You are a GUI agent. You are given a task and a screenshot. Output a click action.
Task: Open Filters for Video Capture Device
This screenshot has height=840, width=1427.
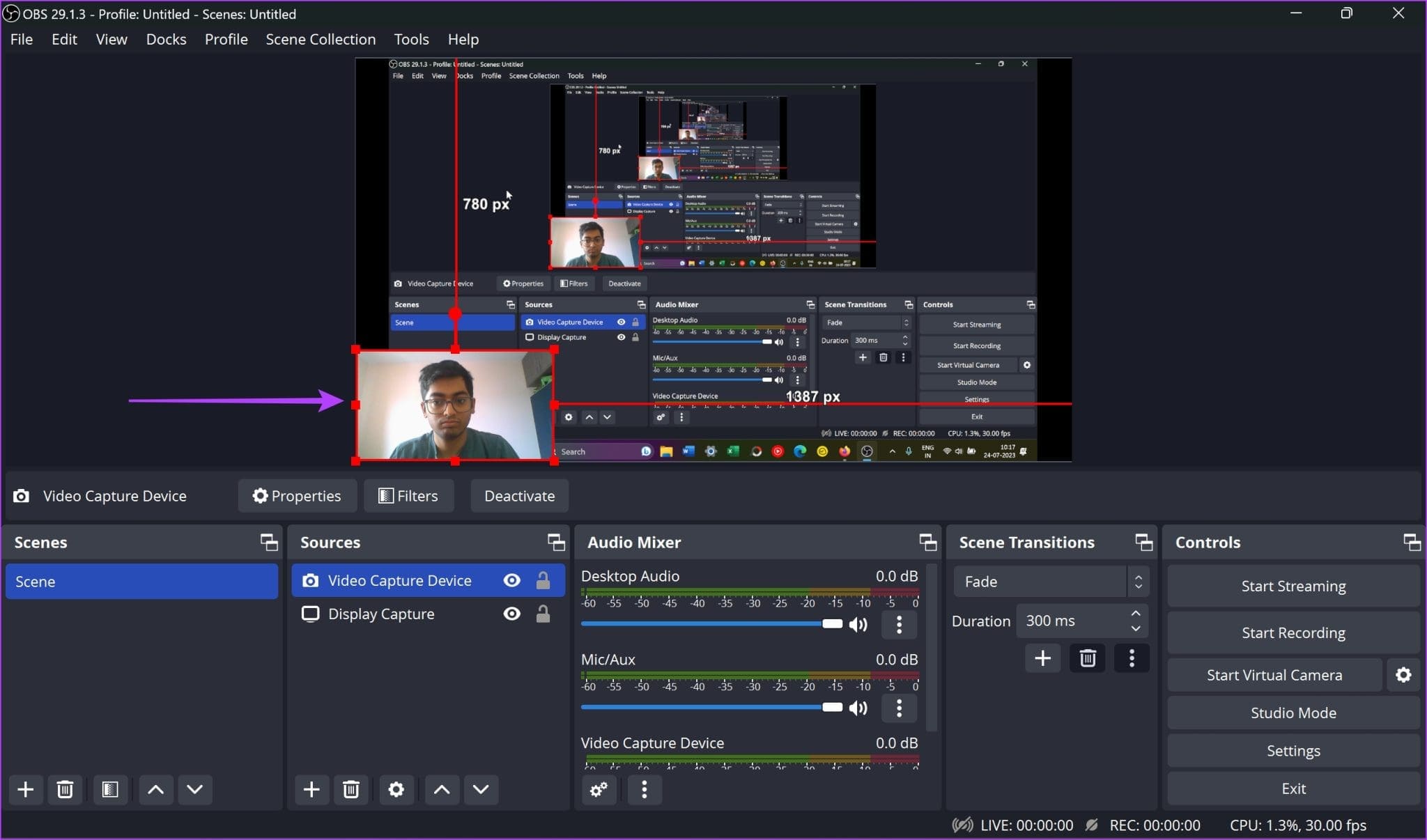(x=407, y=495)
